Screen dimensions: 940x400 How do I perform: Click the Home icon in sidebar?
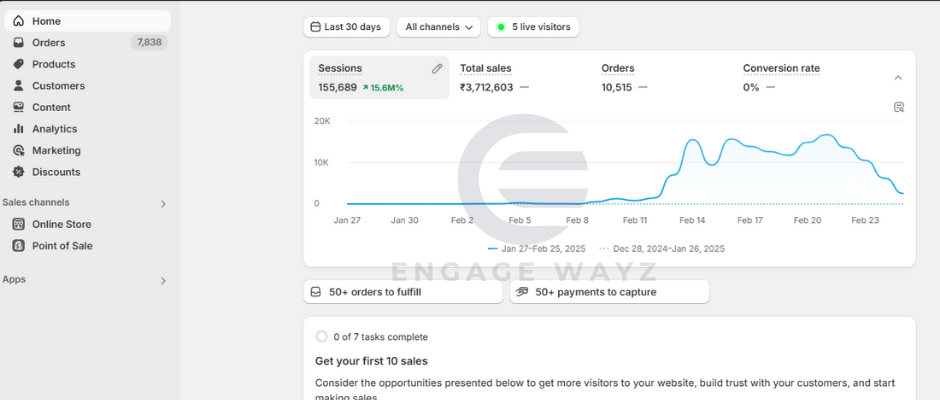coord(18,21)
